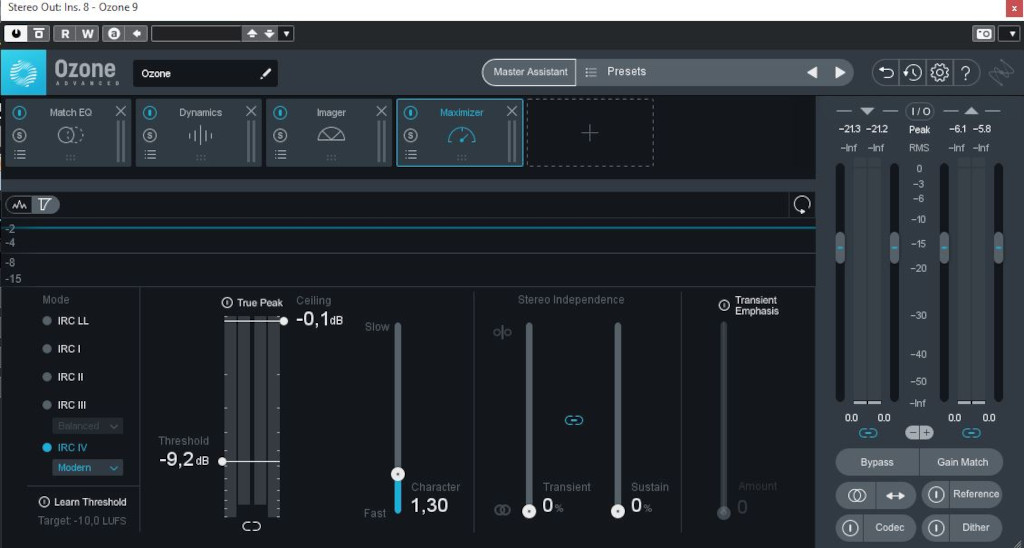Toggle the Reference button

[962, 494]
